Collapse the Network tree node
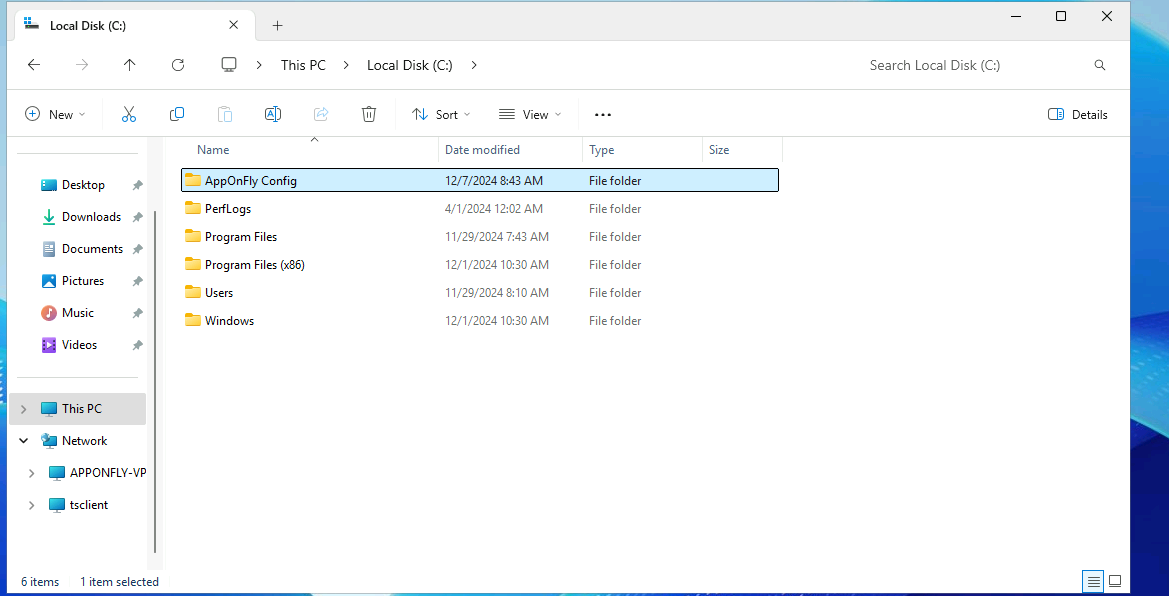The image size is (1169, 596). (24, 441)
